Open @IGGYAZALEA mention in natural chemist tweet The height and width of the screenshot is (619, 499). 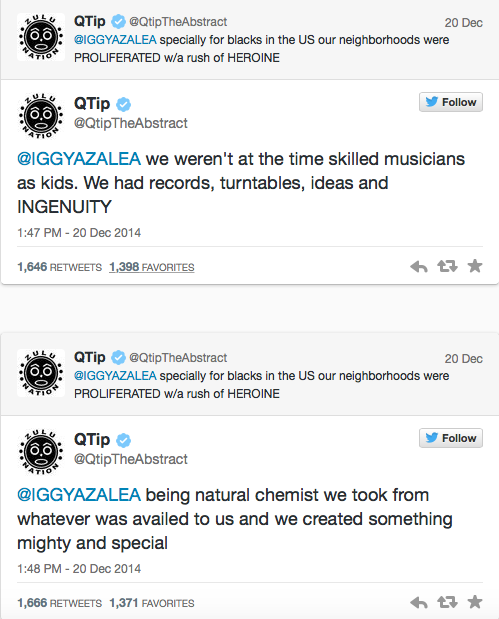tap(79, 495)
